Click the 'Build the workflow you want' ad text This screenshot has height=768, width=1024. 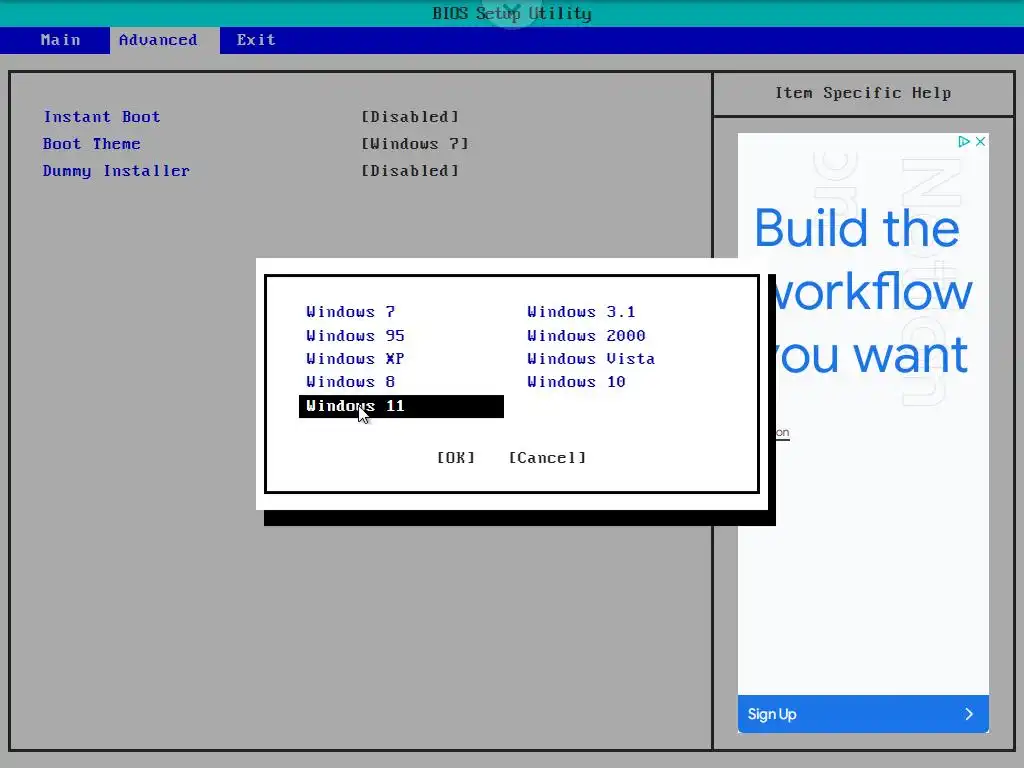863,291
